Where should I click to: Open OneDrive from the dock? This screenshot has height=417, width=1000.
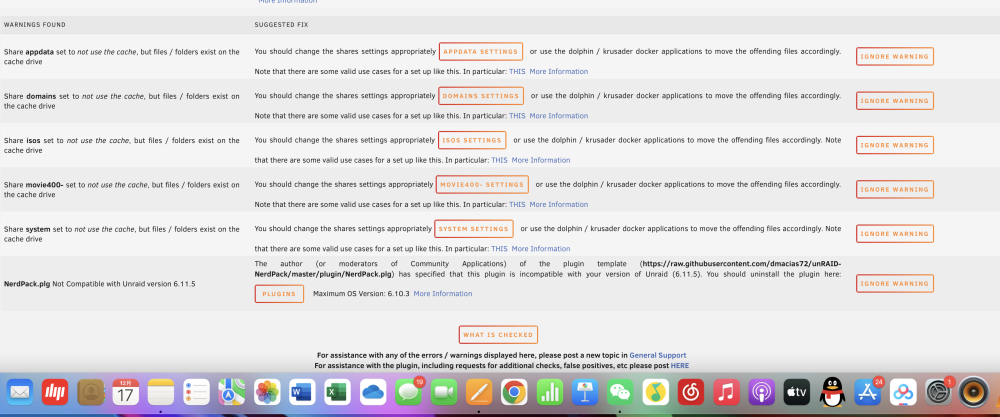373,392
